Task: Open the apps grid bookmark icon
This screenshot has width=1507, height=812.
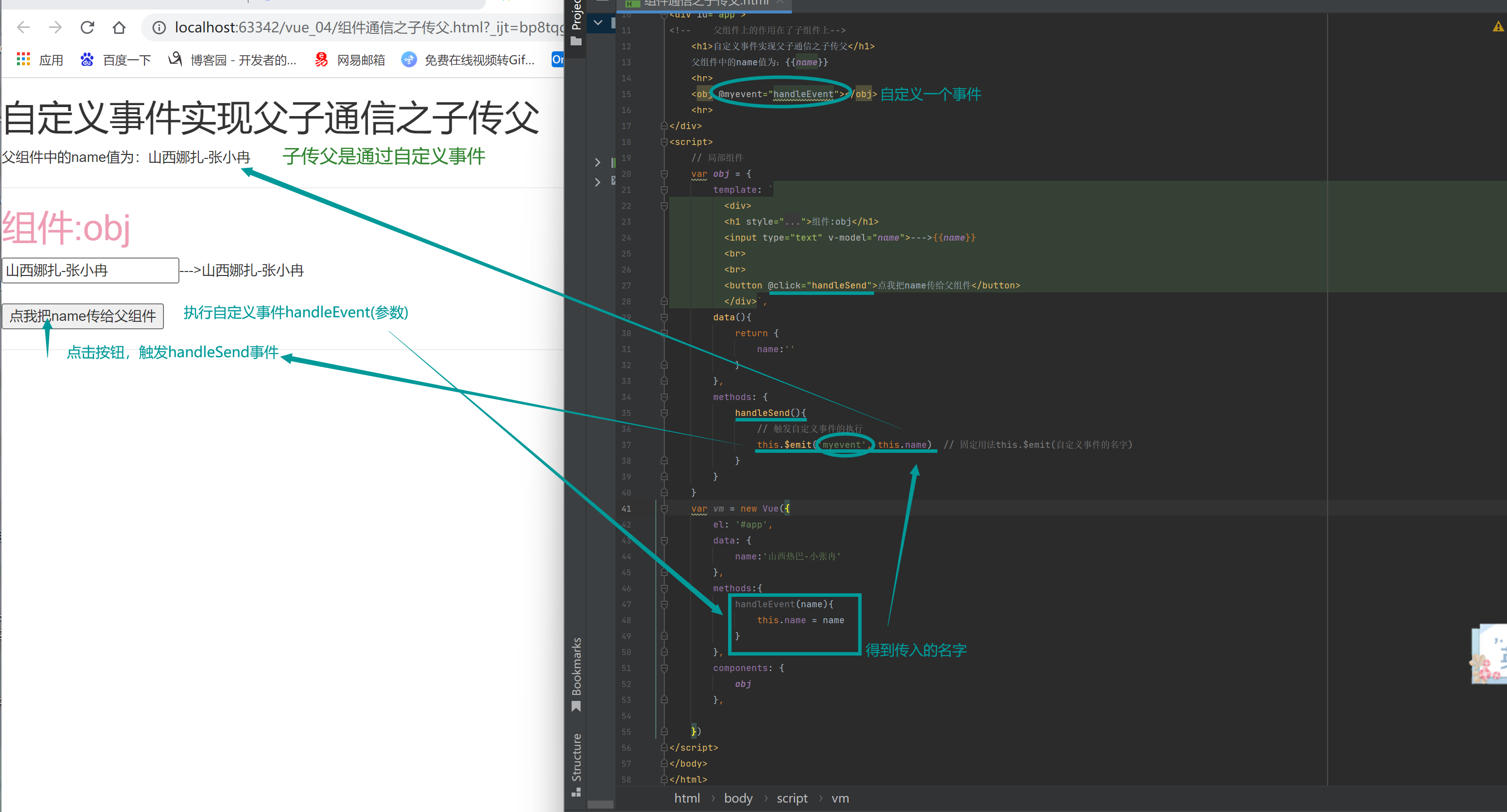Action: 23,60
